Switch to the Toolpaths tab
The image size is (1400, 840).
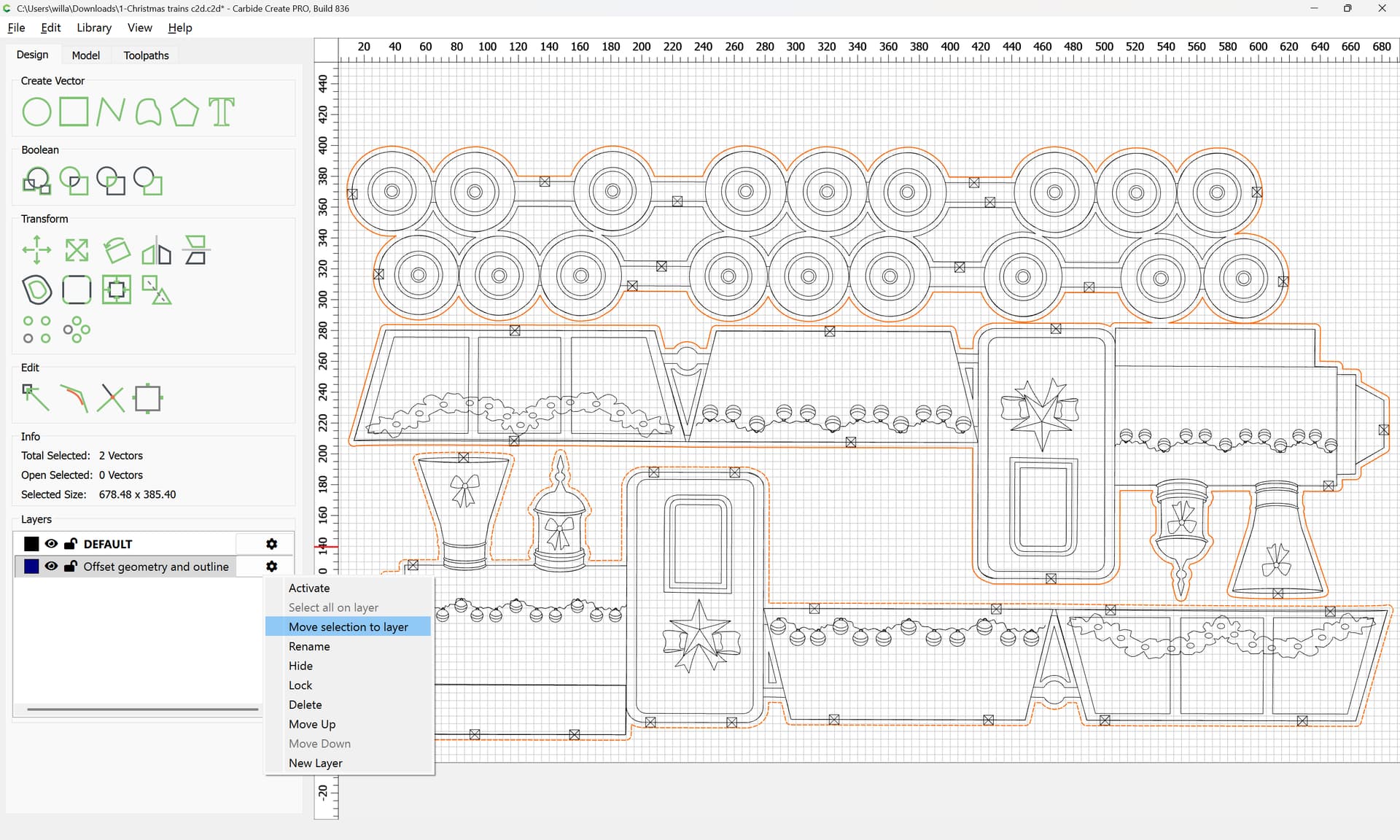pos(146,55)
